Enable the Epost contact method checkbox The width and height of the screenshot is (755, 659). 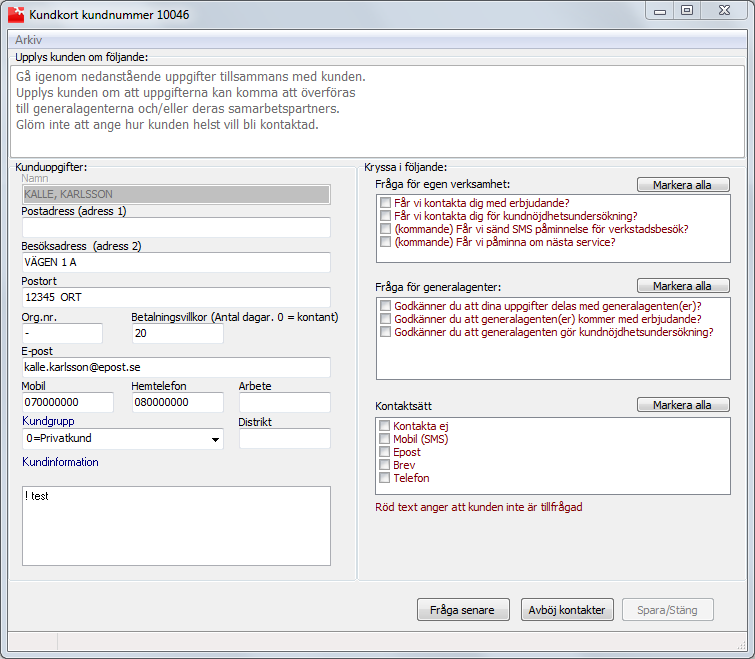tap(384, 452)
